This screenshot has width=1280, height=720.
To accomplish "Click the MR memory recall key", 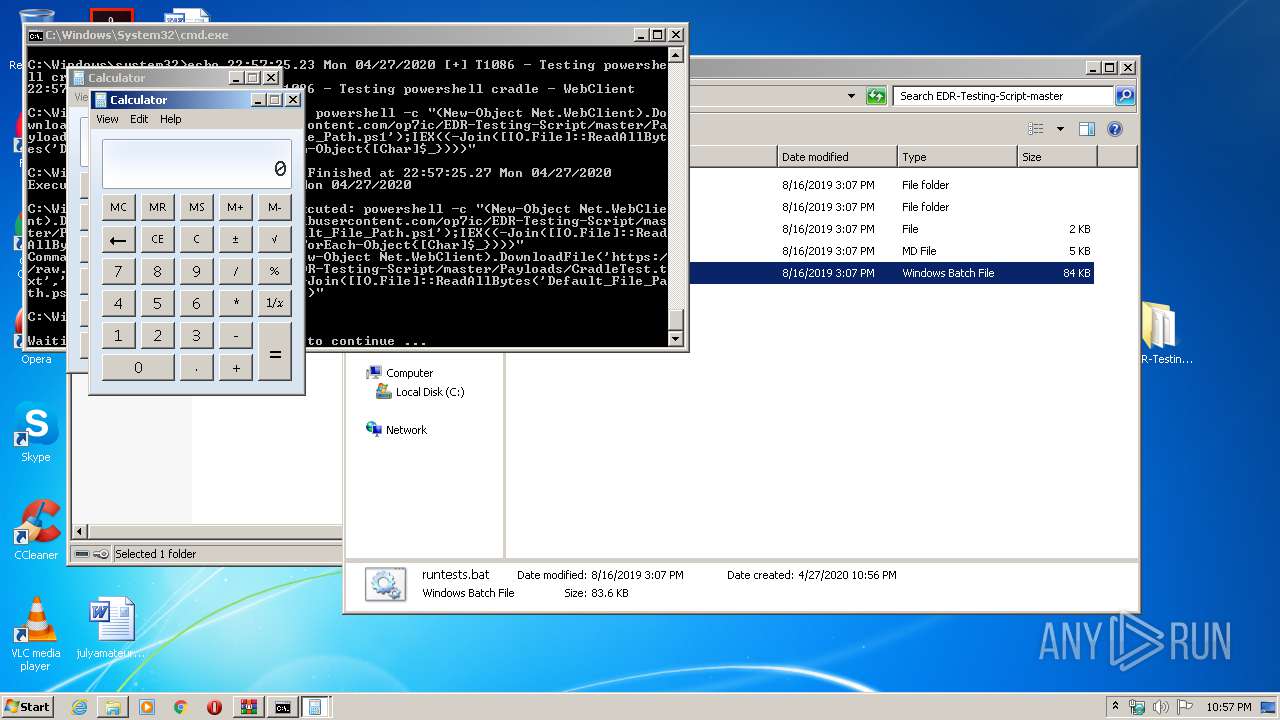I will click(x=157, y=207).
